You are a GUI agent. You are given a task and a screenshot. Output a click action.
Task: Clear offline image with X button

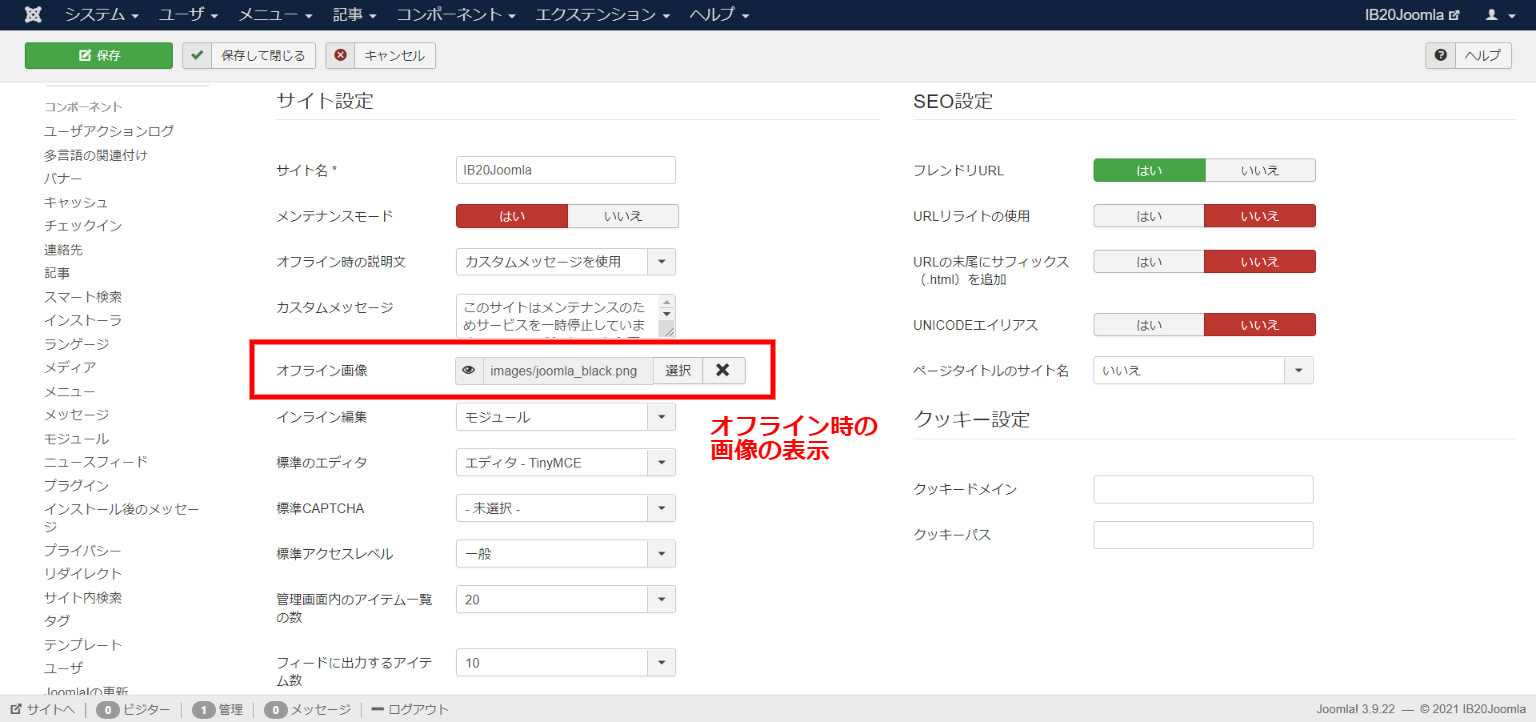[x=723, y=370]
